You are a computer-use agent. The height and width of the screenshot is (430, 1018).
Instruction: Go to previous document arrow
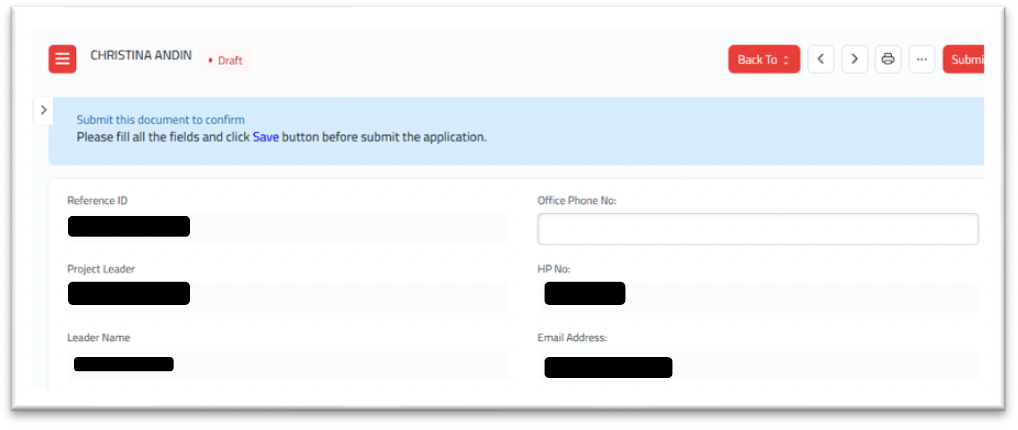[x=821, y=59]
